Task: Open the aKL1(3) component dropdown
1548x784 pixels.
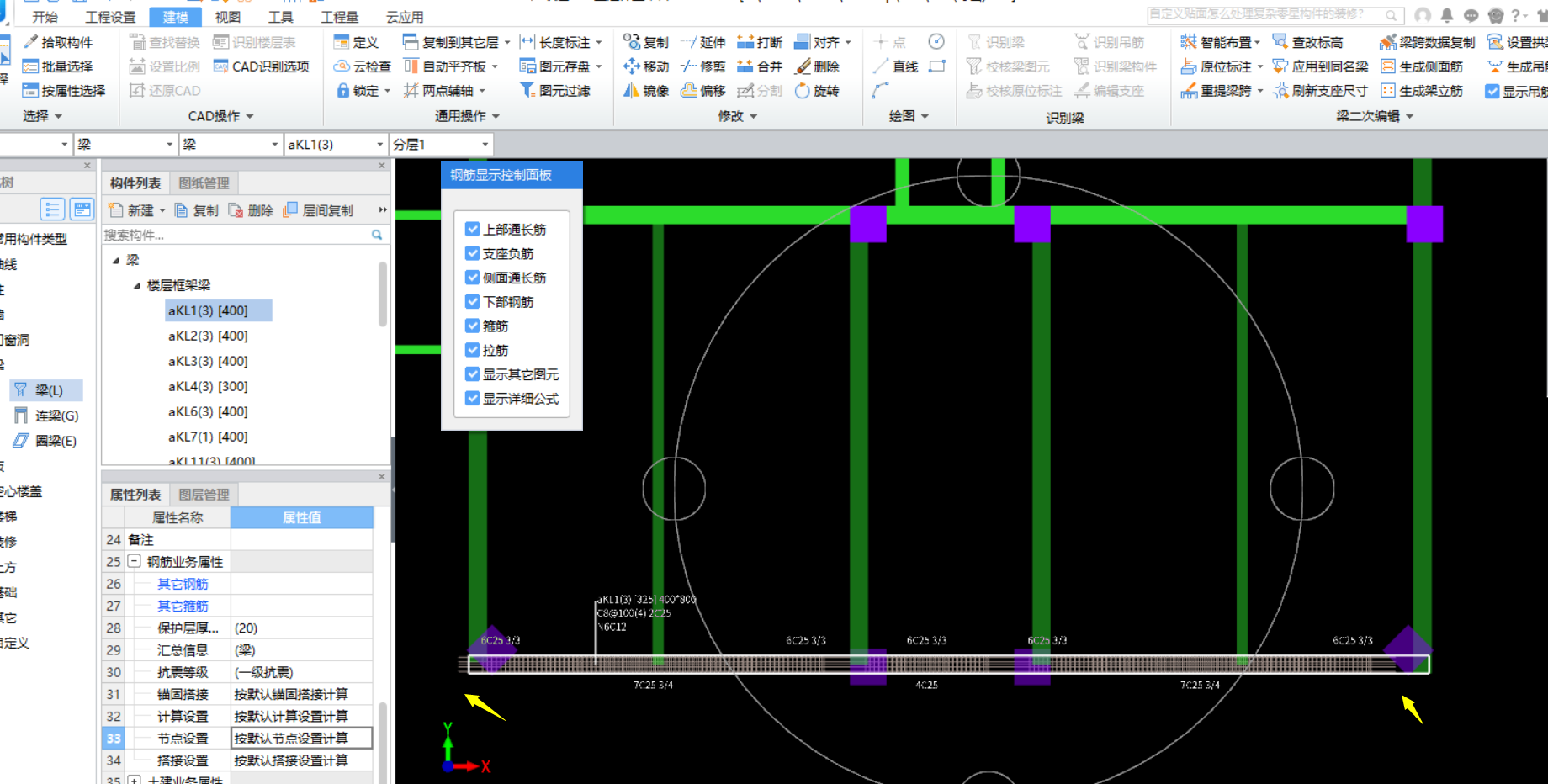Action: coord(379,145)
